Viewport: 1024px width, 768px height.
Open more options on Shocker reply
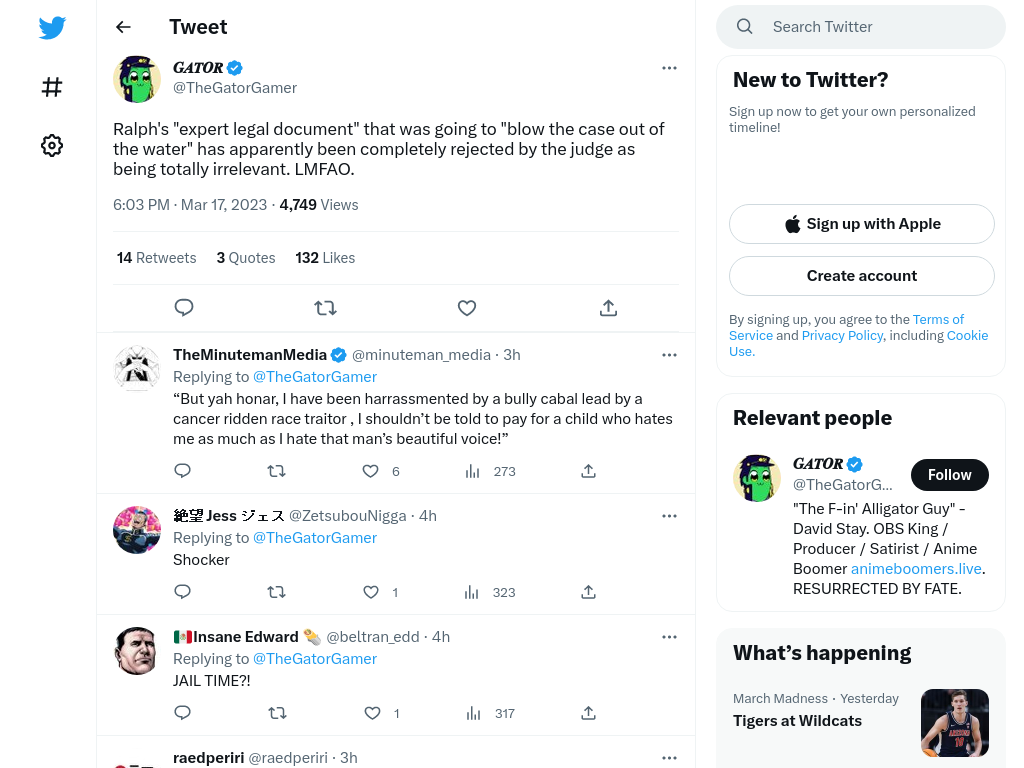tap(669, 516)
